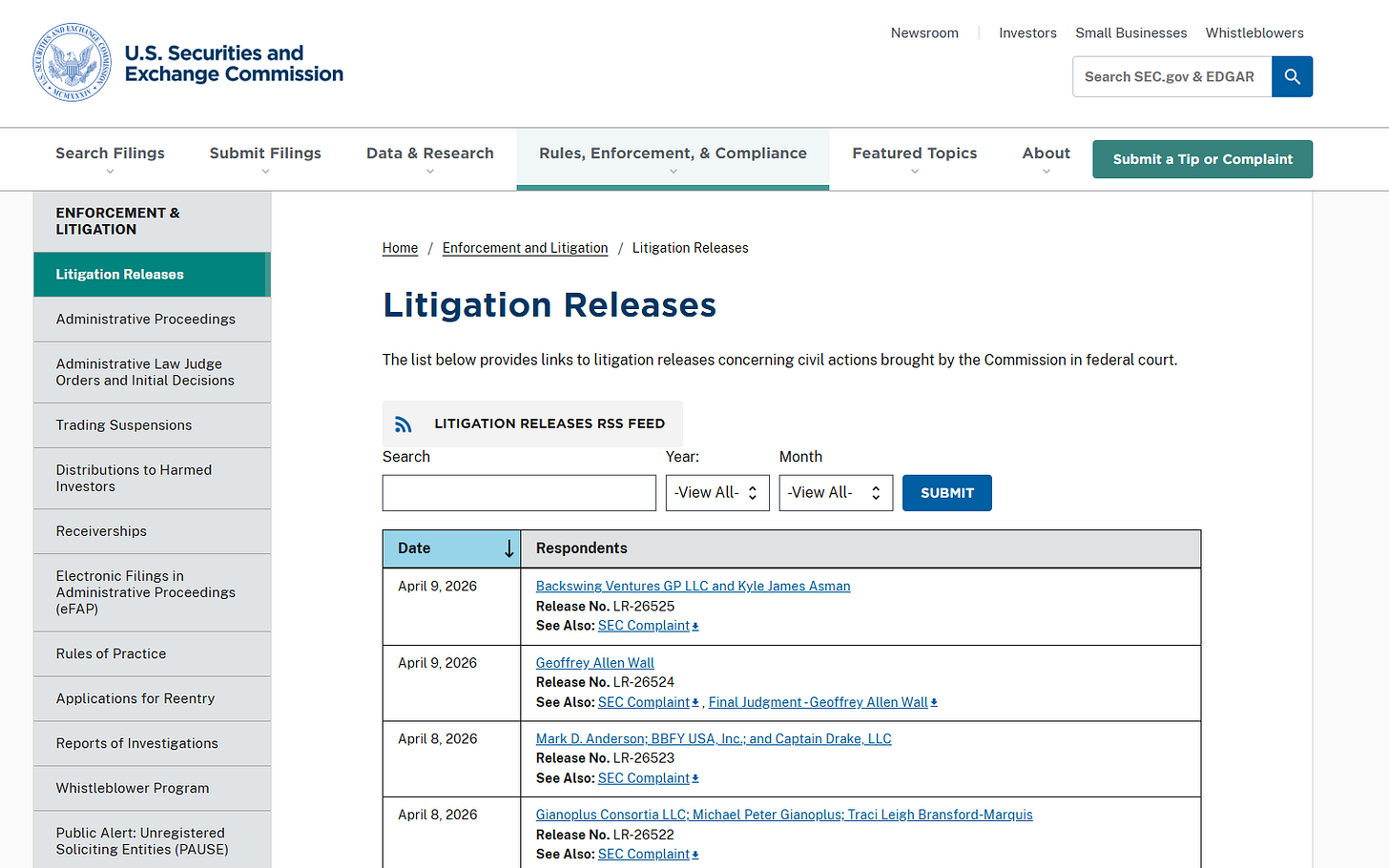Click download icon after LR-26523 SEC Complaint
Screen dimensions: 1389x868
click(695, 779)
